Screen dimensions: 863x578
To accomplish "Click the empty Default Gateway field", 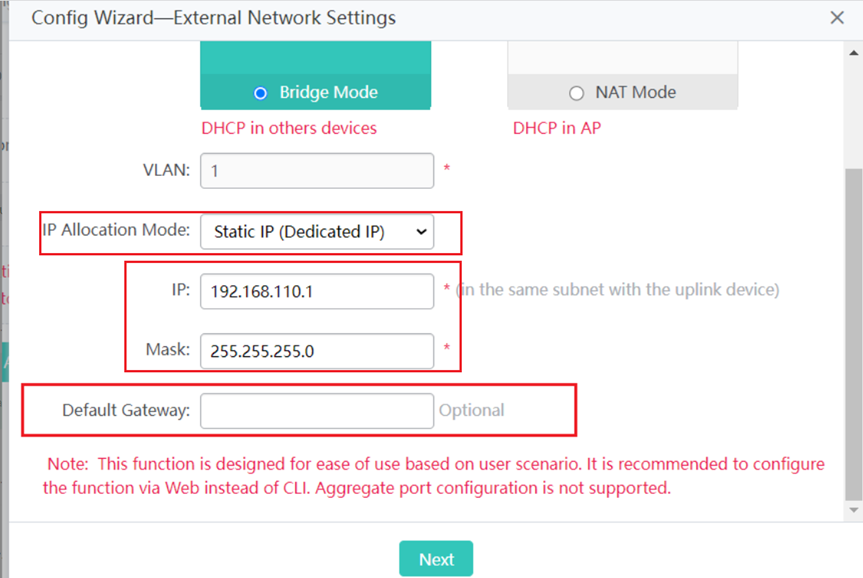I will tap(317, 411).
